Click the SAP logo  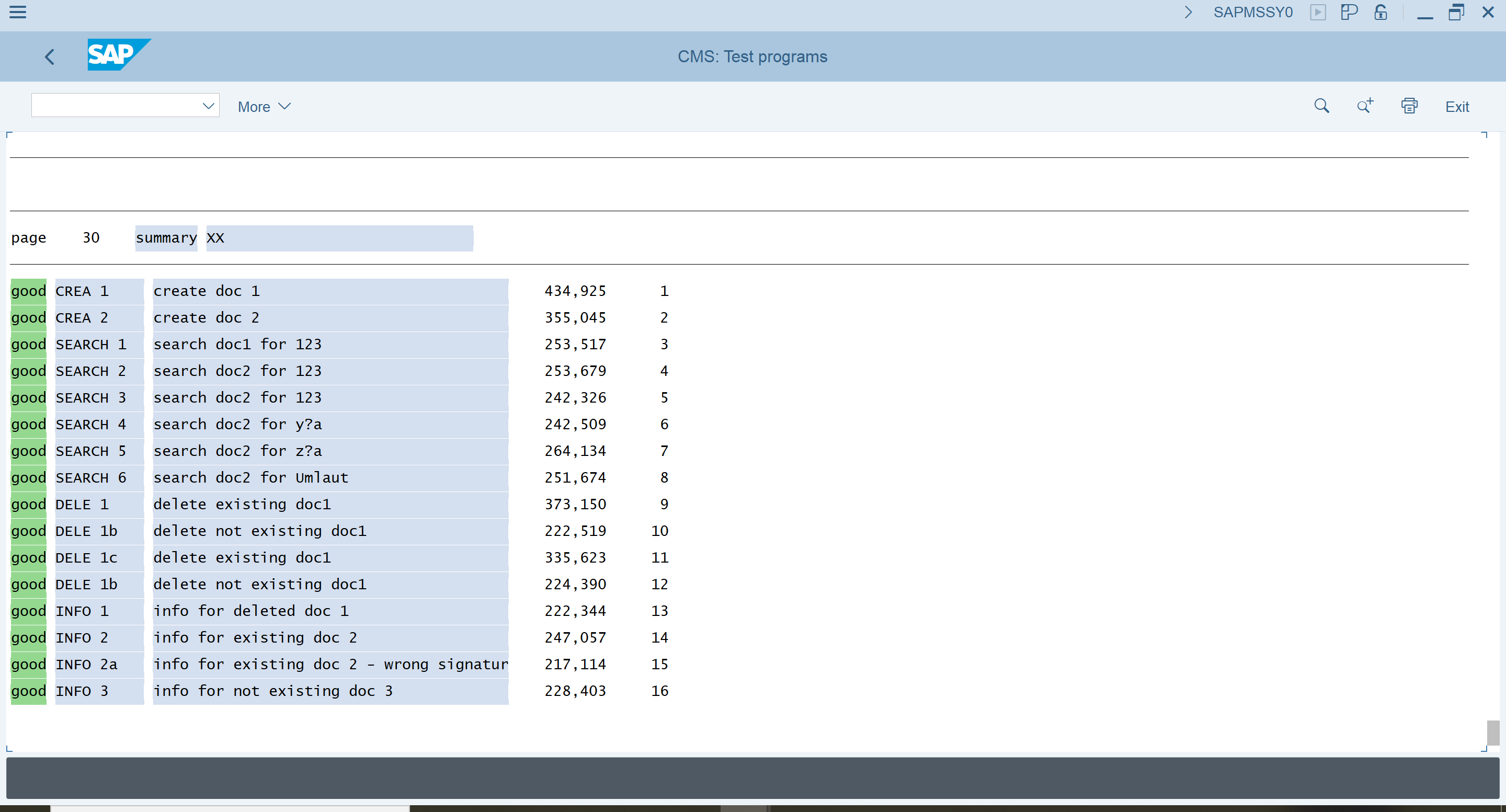coord(118,55)
